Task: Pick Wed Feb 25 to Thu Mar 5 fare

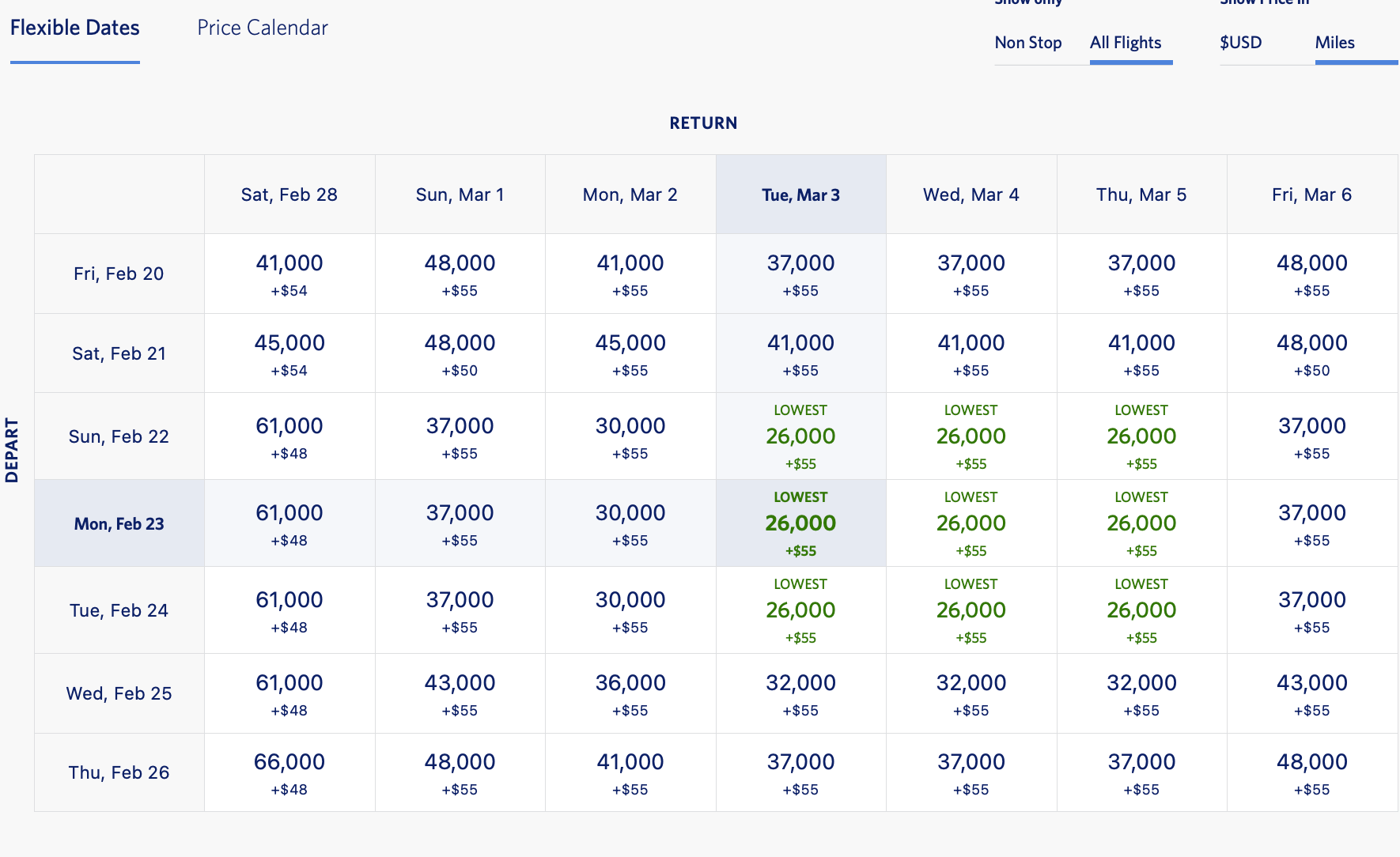Action: (1141, 693)
